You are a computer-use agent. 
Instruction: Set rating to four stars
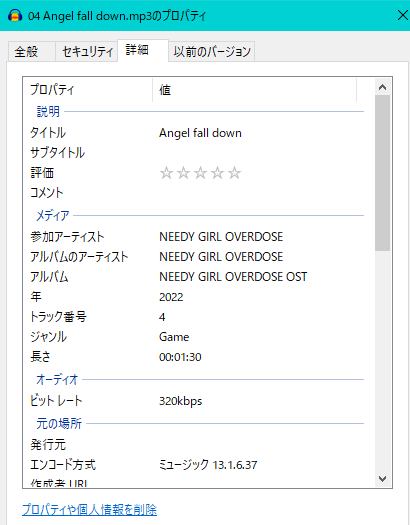[217, 173]
